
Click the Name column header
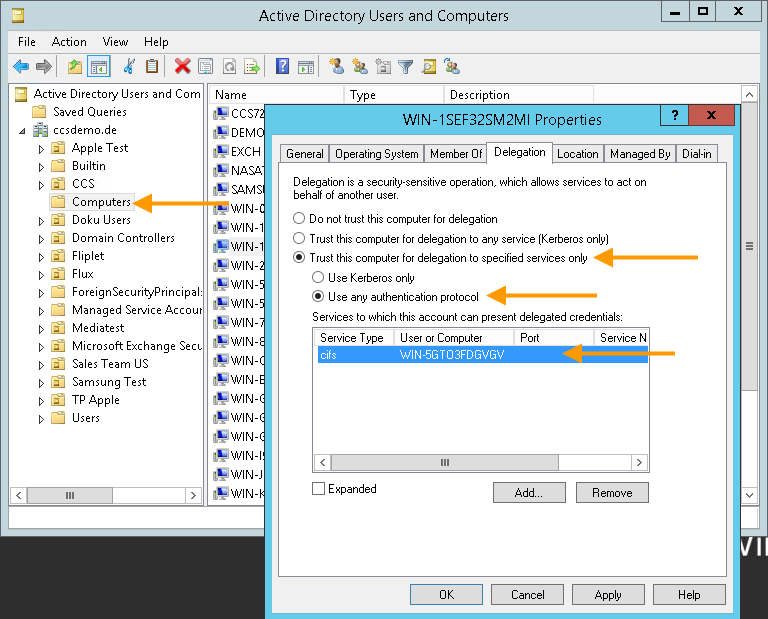(277, 95)
